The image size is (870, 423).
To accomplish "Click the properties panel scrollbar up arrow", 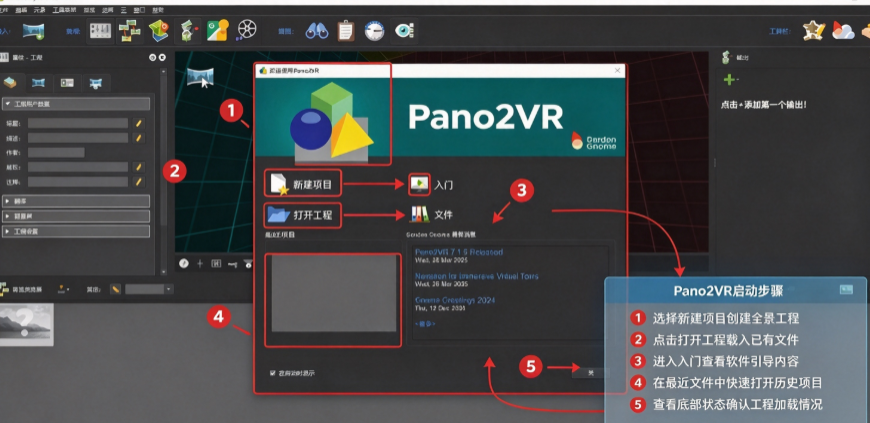I will [163, 72].
